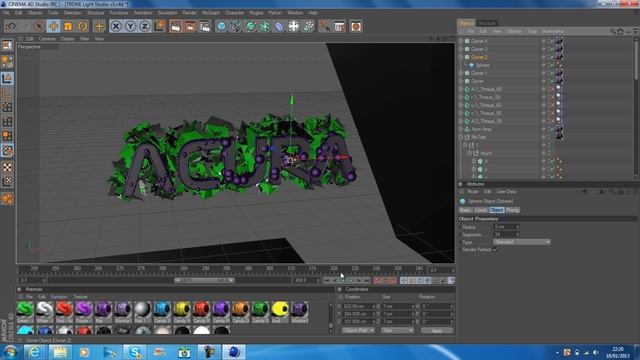Select the Cloner 2 object in the tree
This screenshot has width=640, height=360.
[x=479, y=58]
